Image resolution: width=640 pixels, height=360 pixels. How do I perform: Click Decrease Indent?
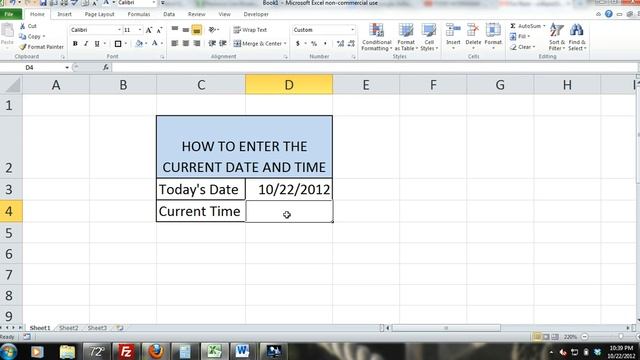pyautogui.click(x=212, y=43)
